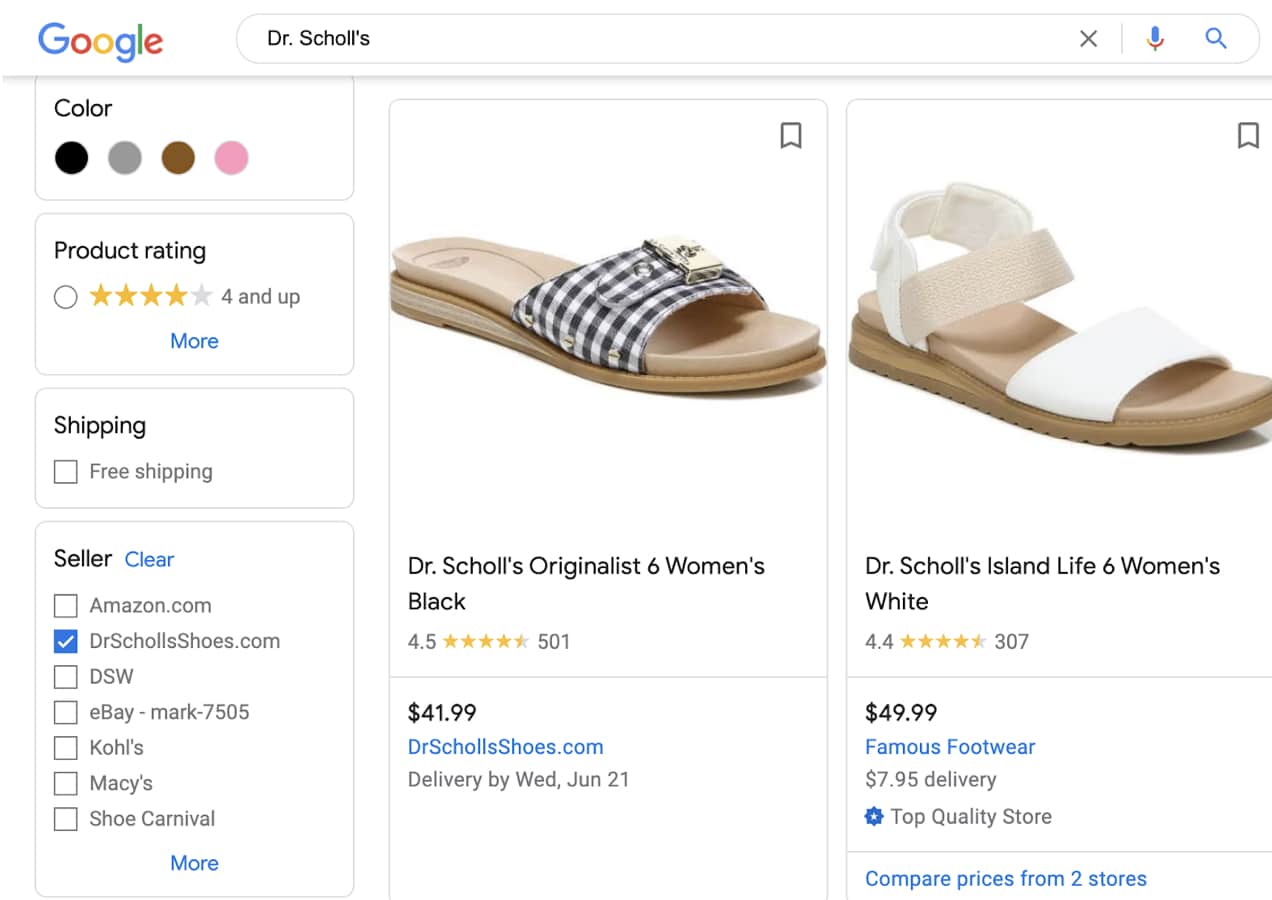Check the Macy's seller checkbox

tap(65, 783)
